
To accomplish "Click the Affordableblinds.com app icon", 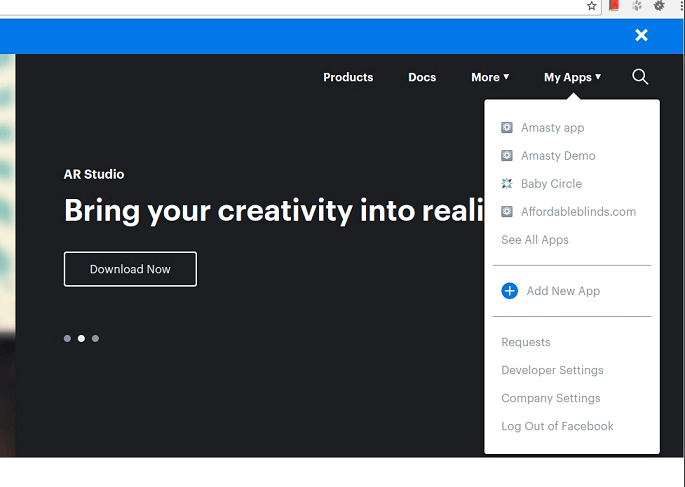I will pyautogui.click(x=507, y=211).
